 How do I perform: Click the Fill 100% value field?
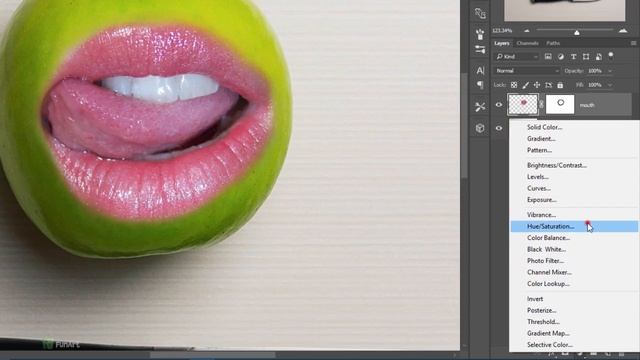(x=596, y=85)
